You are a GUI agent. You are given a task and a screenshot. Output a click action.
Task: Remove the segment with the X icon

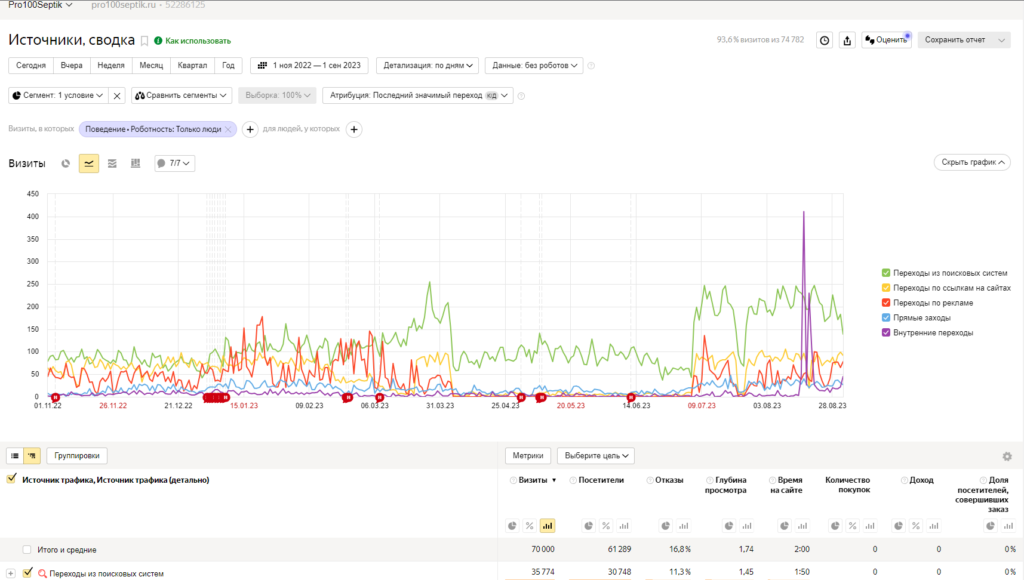117,95
